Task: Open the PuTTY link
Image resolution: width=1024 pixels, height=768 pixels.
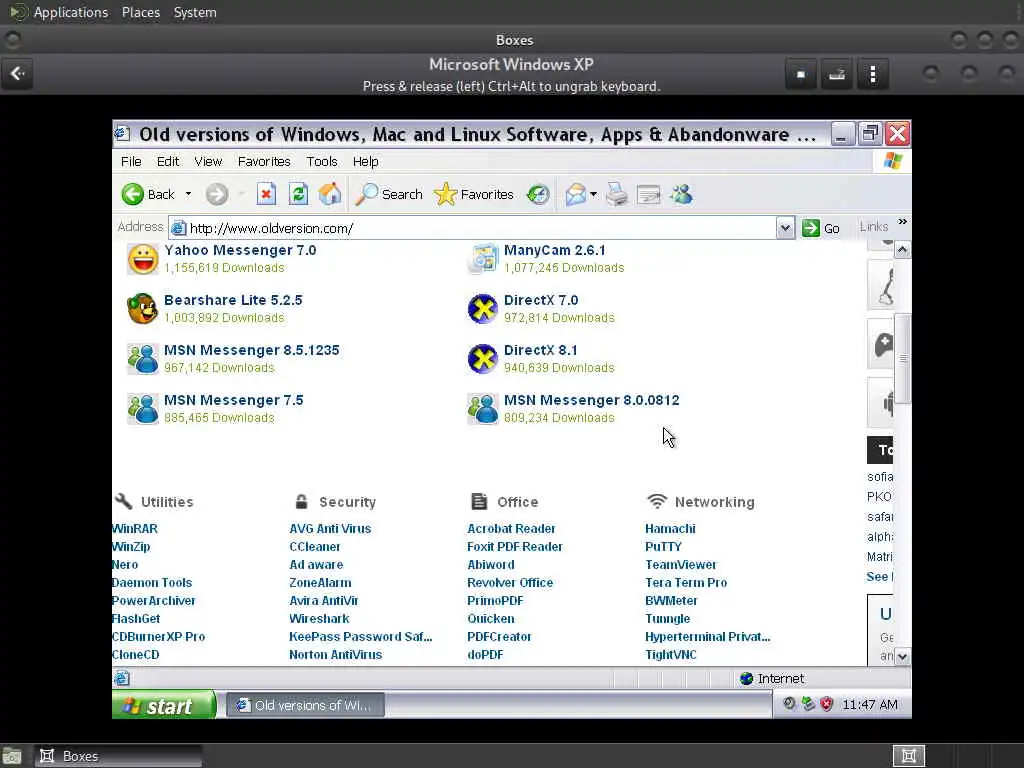Action: pos(663,547)
